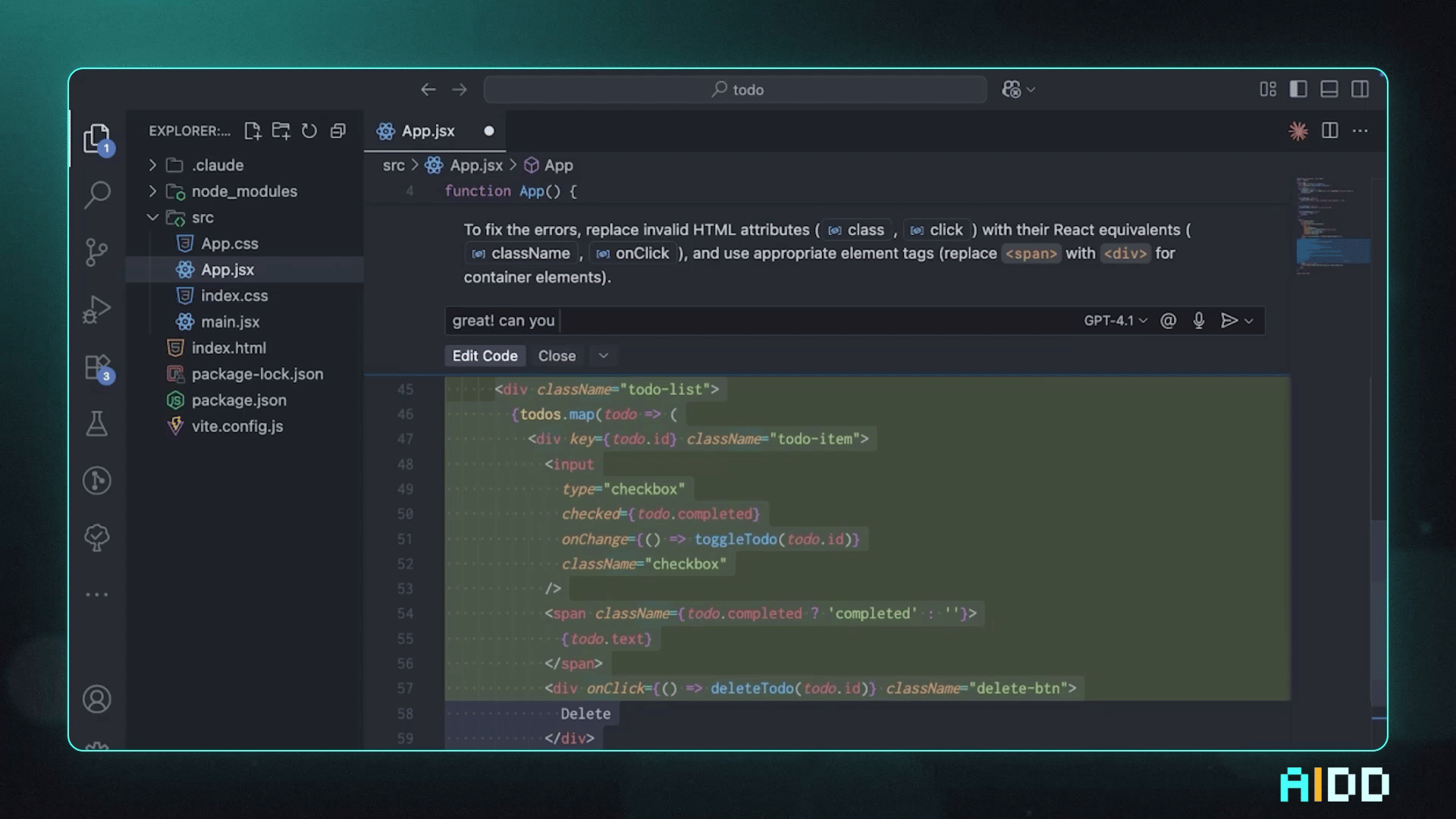Collapse the src folder

[152, 218]
